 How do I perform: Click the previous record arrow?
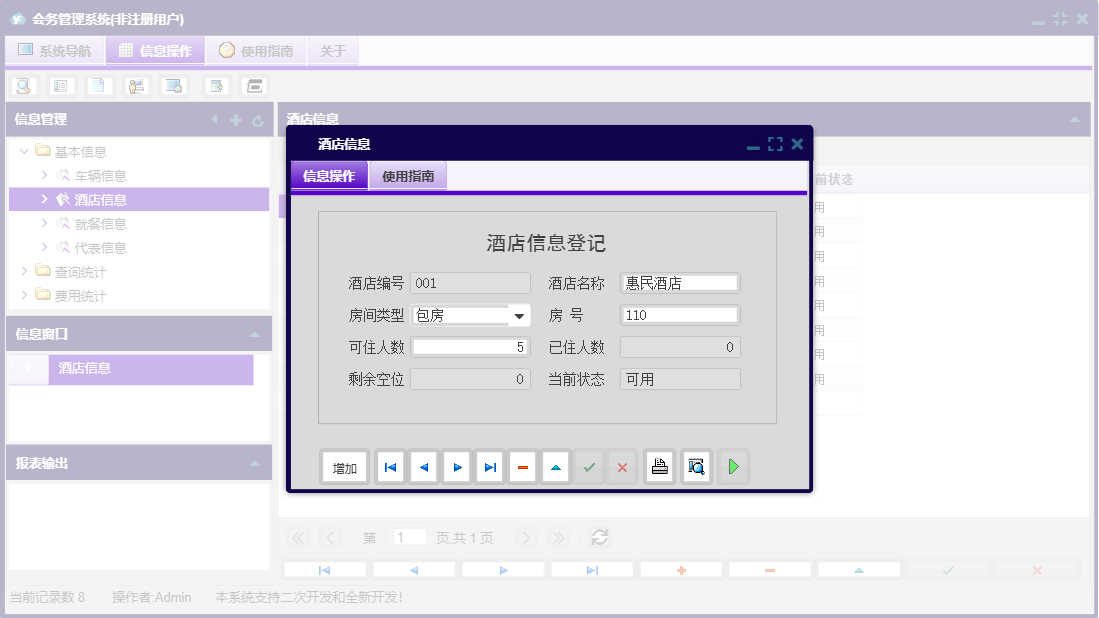pyautogui.click(x=423, y=466)
